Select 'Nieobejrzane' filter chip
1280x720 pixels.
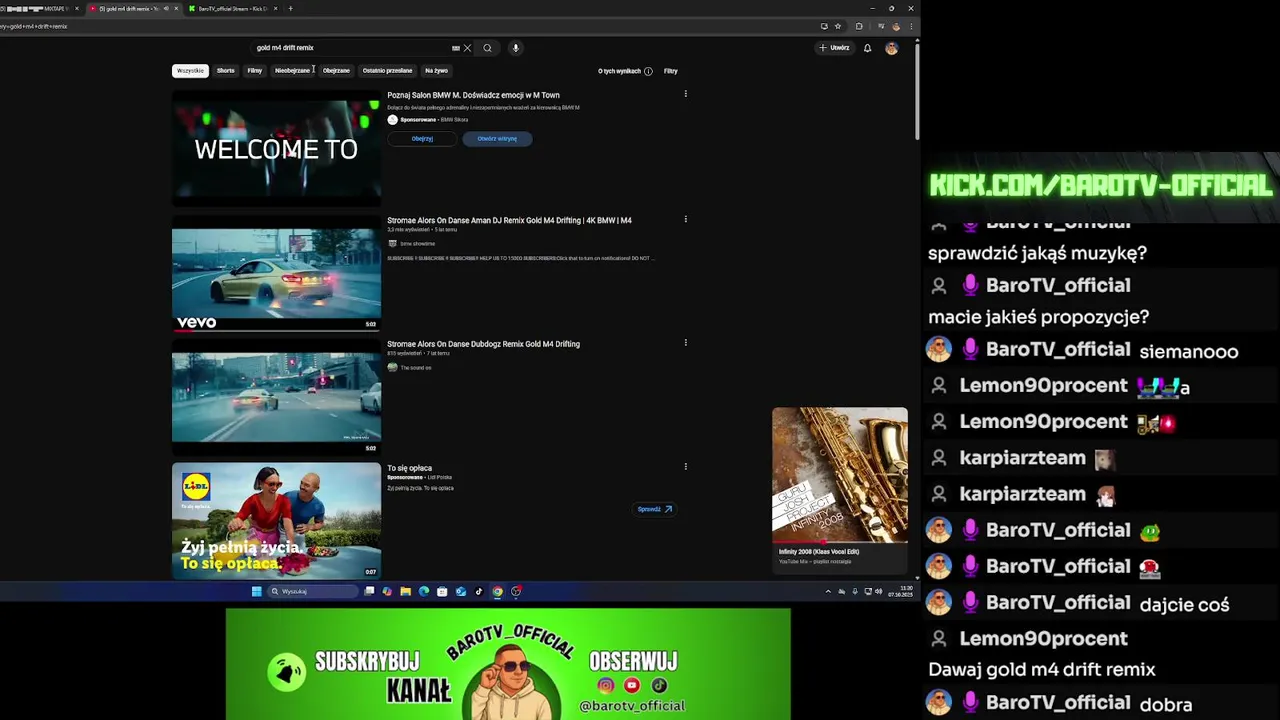point(293,71)
